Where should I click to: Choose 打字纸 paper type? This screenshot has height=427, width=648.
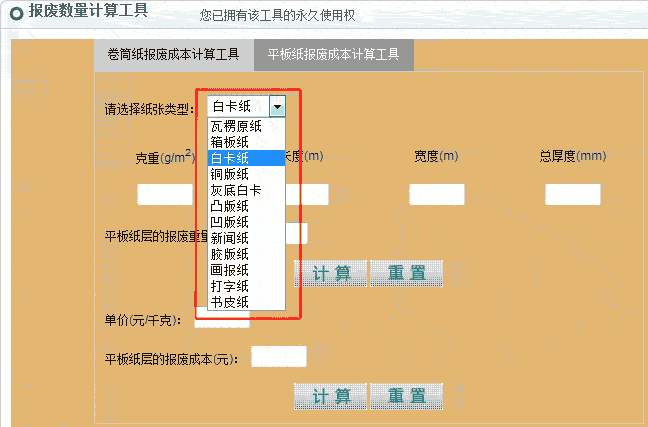tap(229, 286)
